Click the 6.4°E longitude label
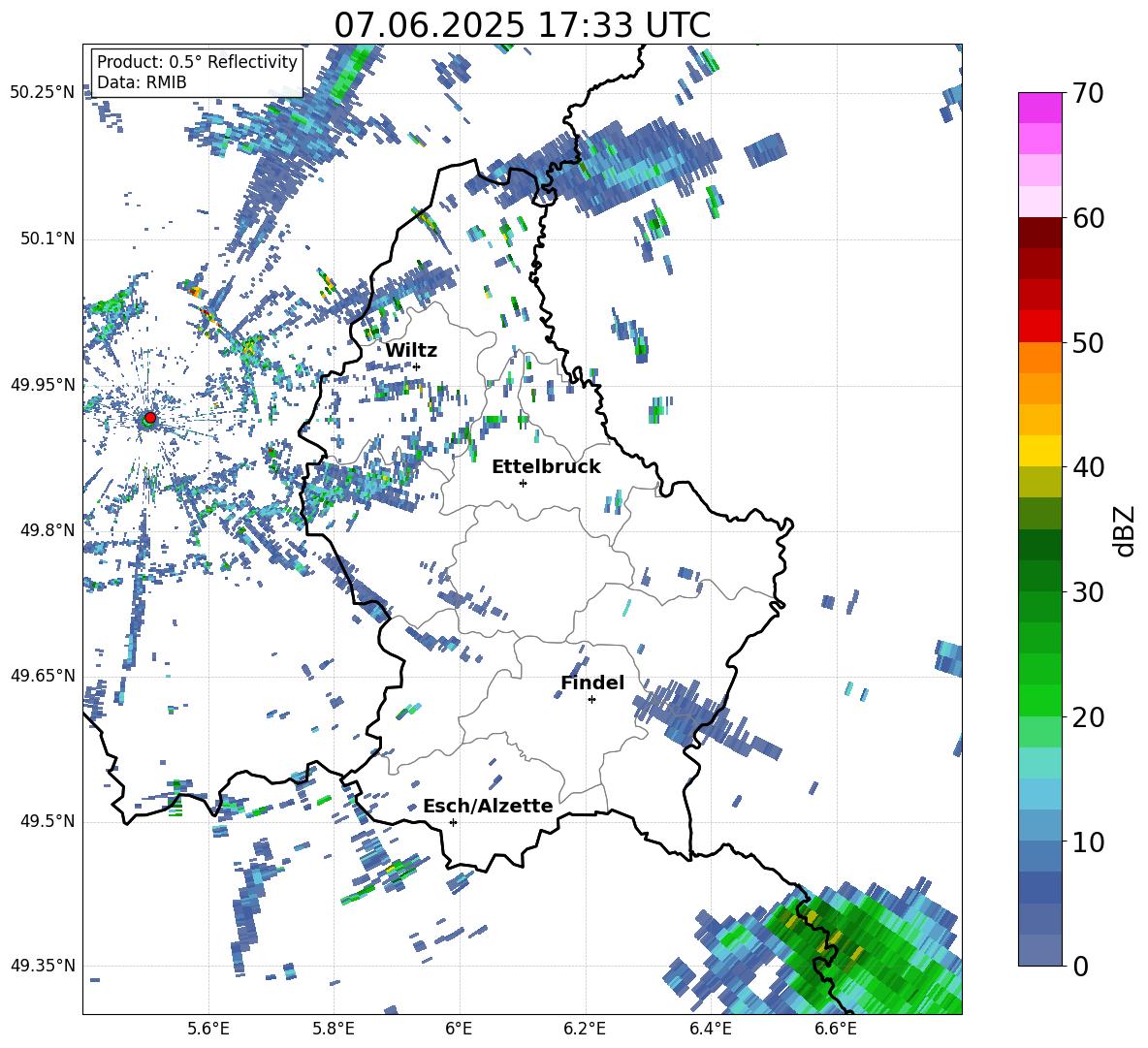Viewport: 1148px width, 1048px height. [x=711, y=1029]
